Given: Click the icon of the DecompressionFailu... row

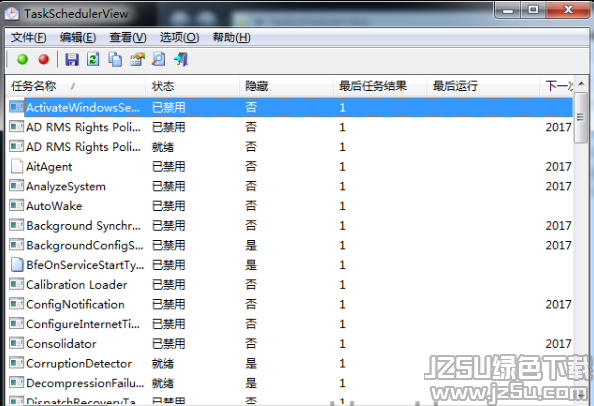Looking at the screenshot, I should pos(17,383).
